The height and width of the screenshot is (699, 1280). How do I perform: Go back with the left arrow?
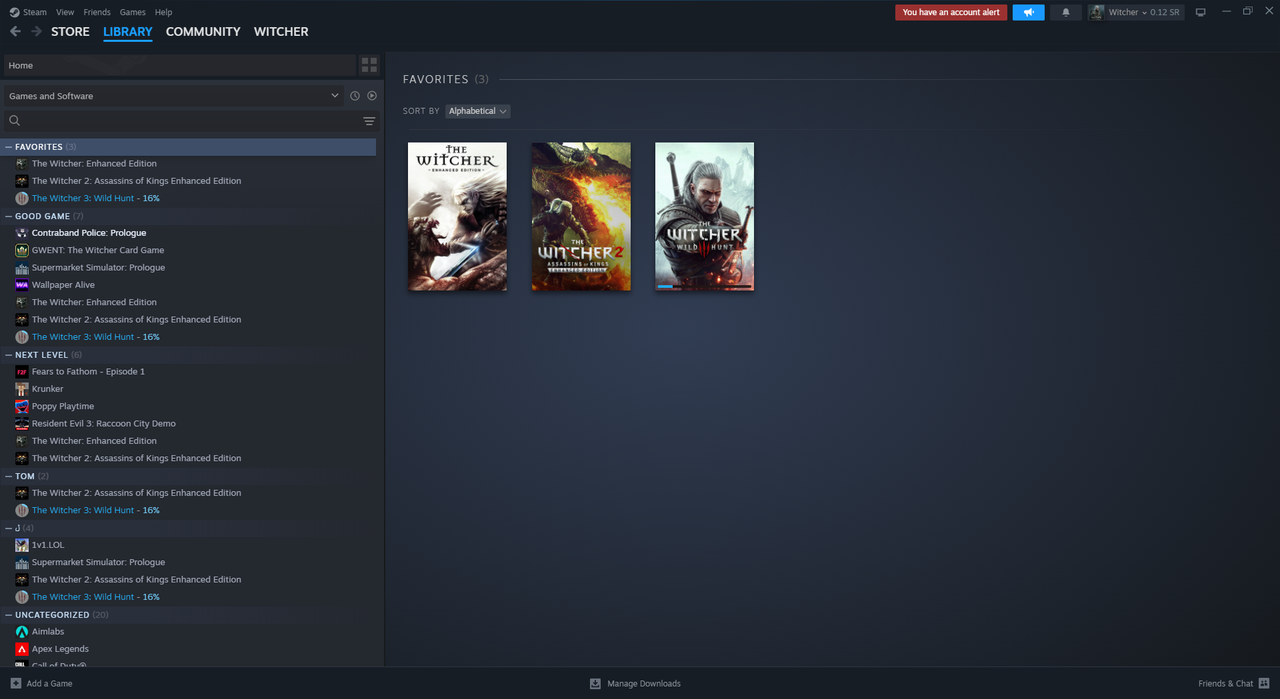(x=15, y=32)
